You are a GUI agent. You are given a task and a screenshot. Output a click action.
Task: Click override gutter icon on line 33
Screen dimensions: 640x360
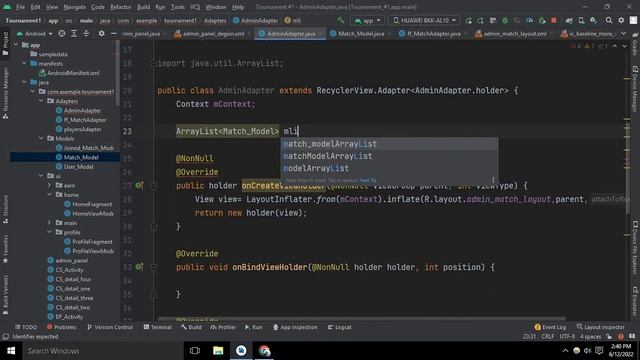tap(139, 267)
